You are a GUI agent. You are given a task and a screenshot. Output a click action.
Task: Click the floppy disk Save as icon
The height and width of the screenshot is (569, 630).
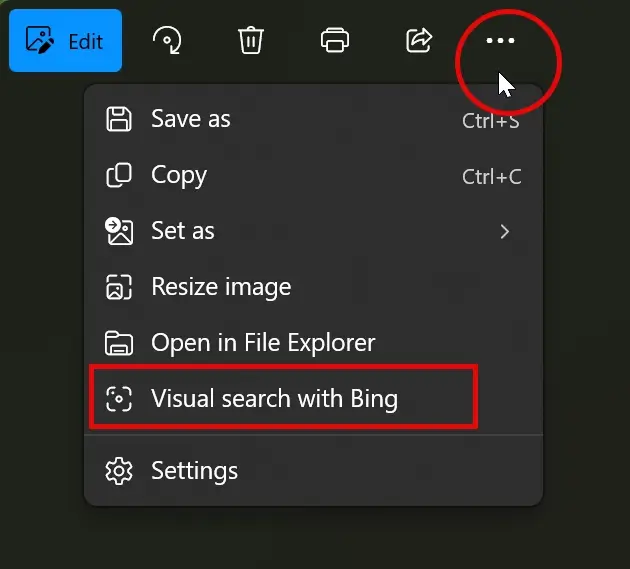tap(119, 119)
